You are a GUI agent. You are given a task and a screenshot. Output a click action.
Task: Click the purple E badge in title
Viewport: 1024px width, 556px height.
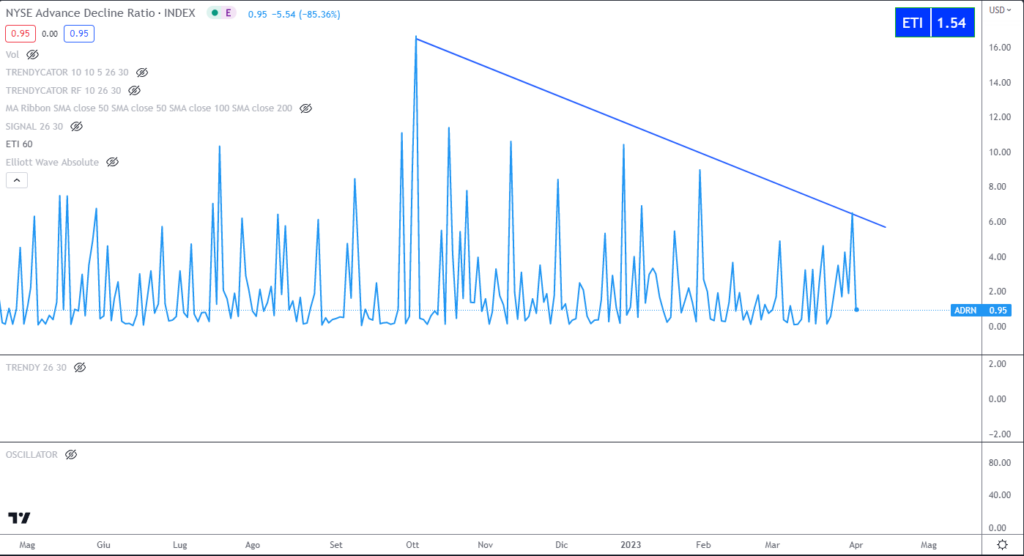point(229,13)
